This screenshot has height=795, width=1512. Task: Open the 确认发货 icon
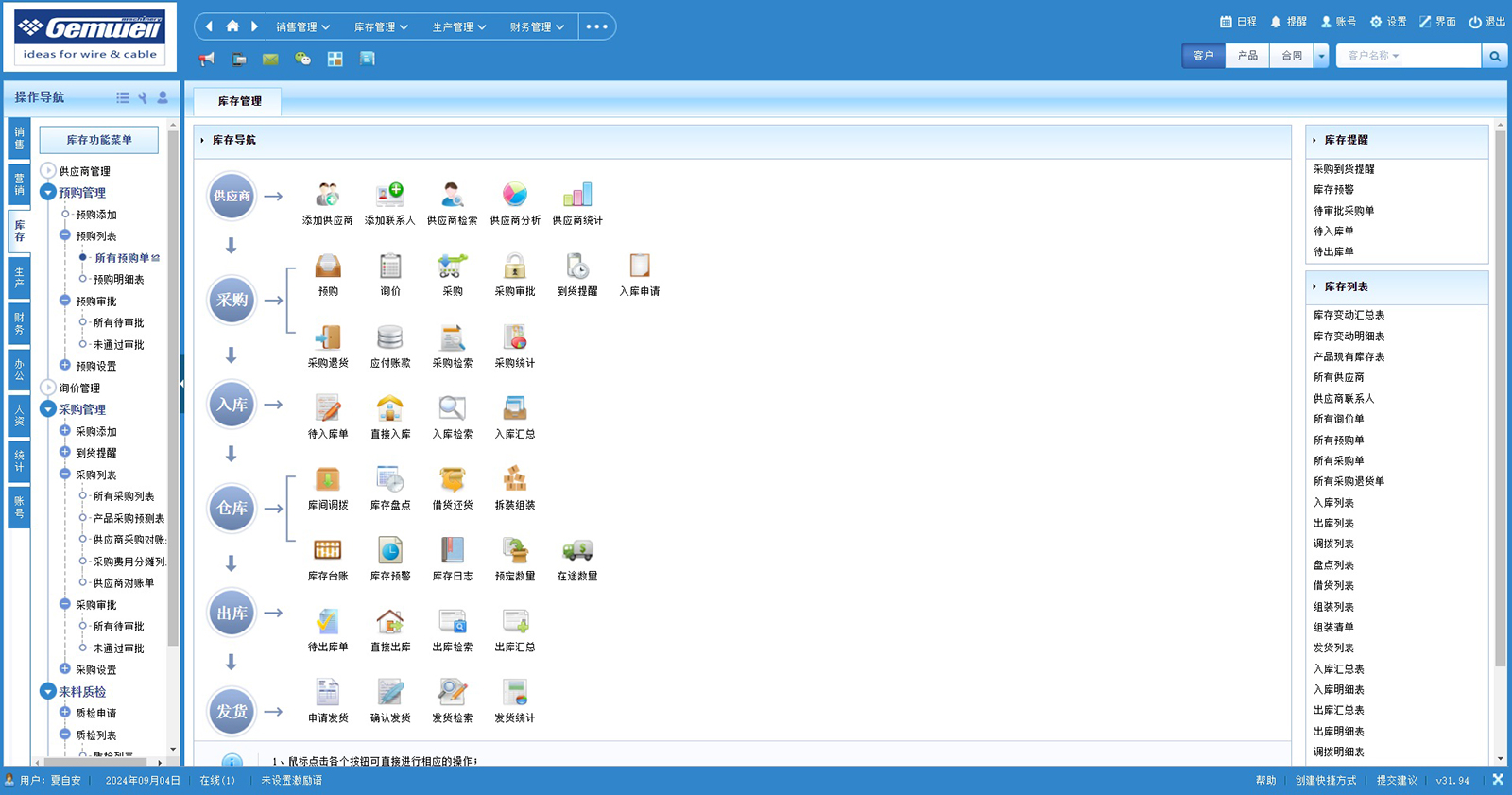coord(389,693)
